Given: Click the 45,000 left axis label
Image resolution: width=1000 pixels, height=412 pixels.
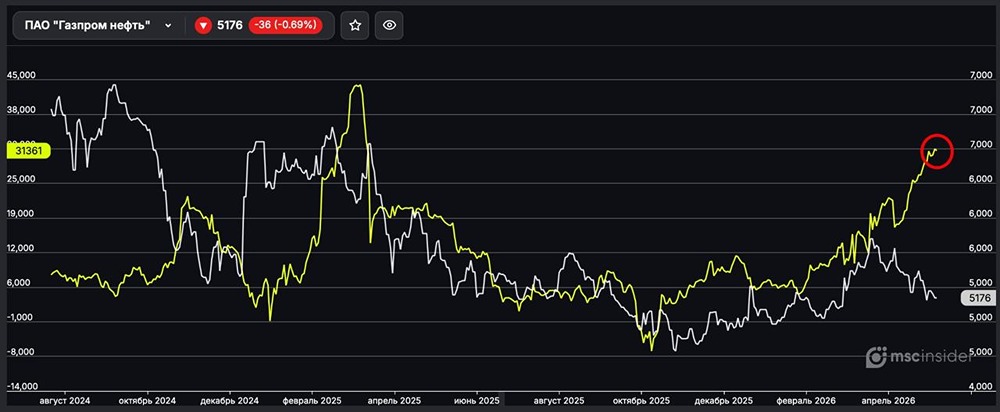Looking at the screenshot, I should click(20, 75).
